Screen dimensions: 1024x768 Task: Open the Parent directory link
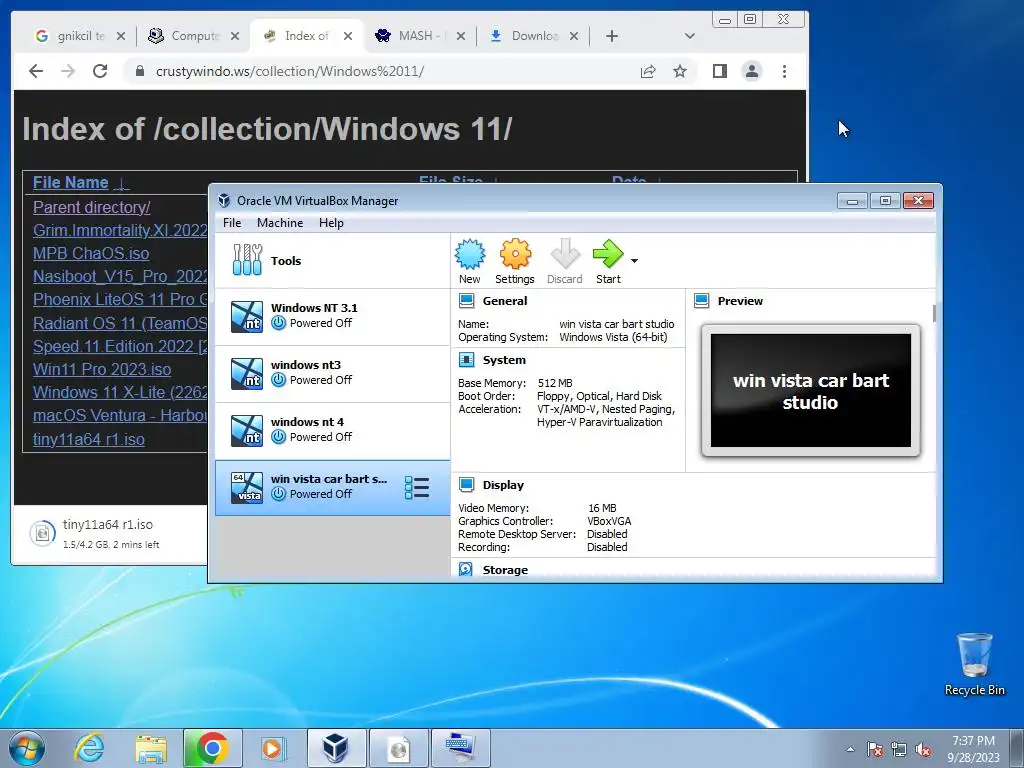(x=91, y=207)
